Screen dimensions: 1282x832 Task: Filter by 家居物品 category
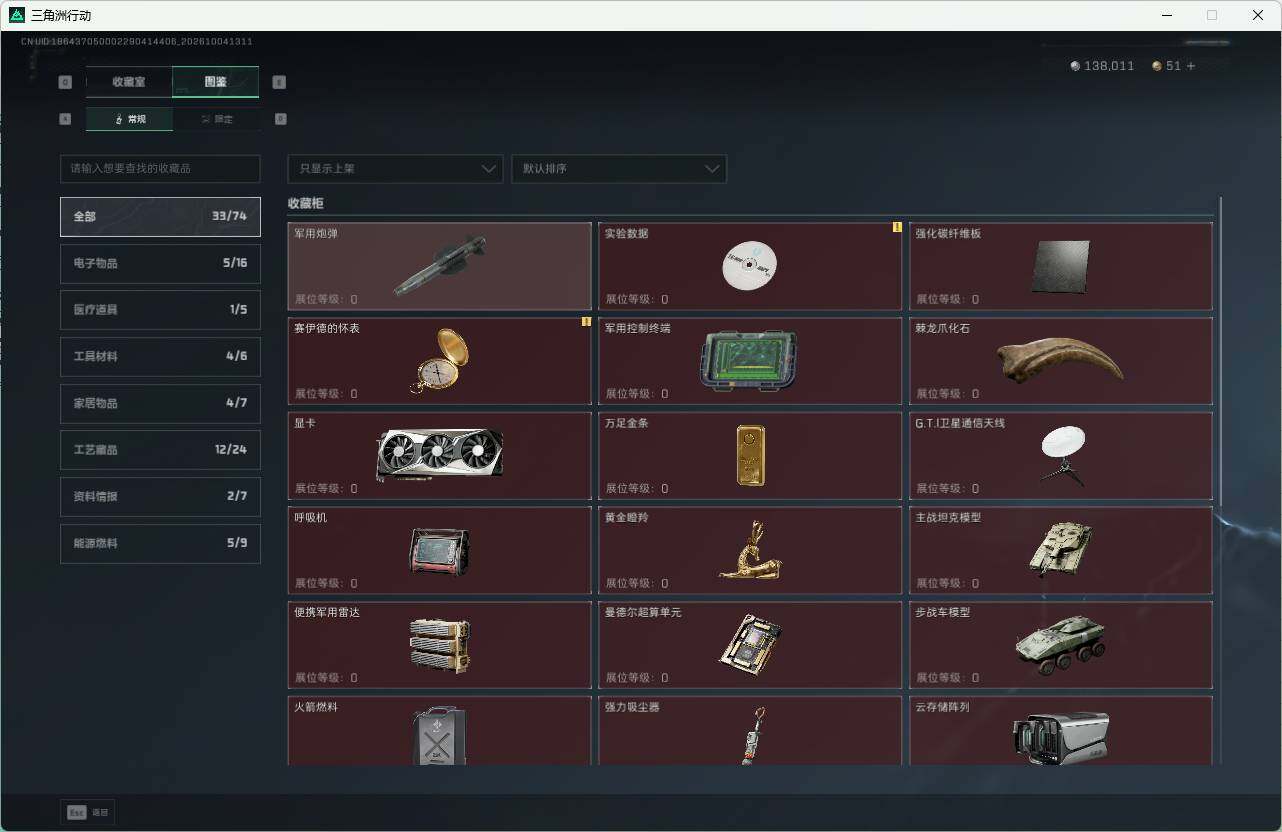[160, 404]
